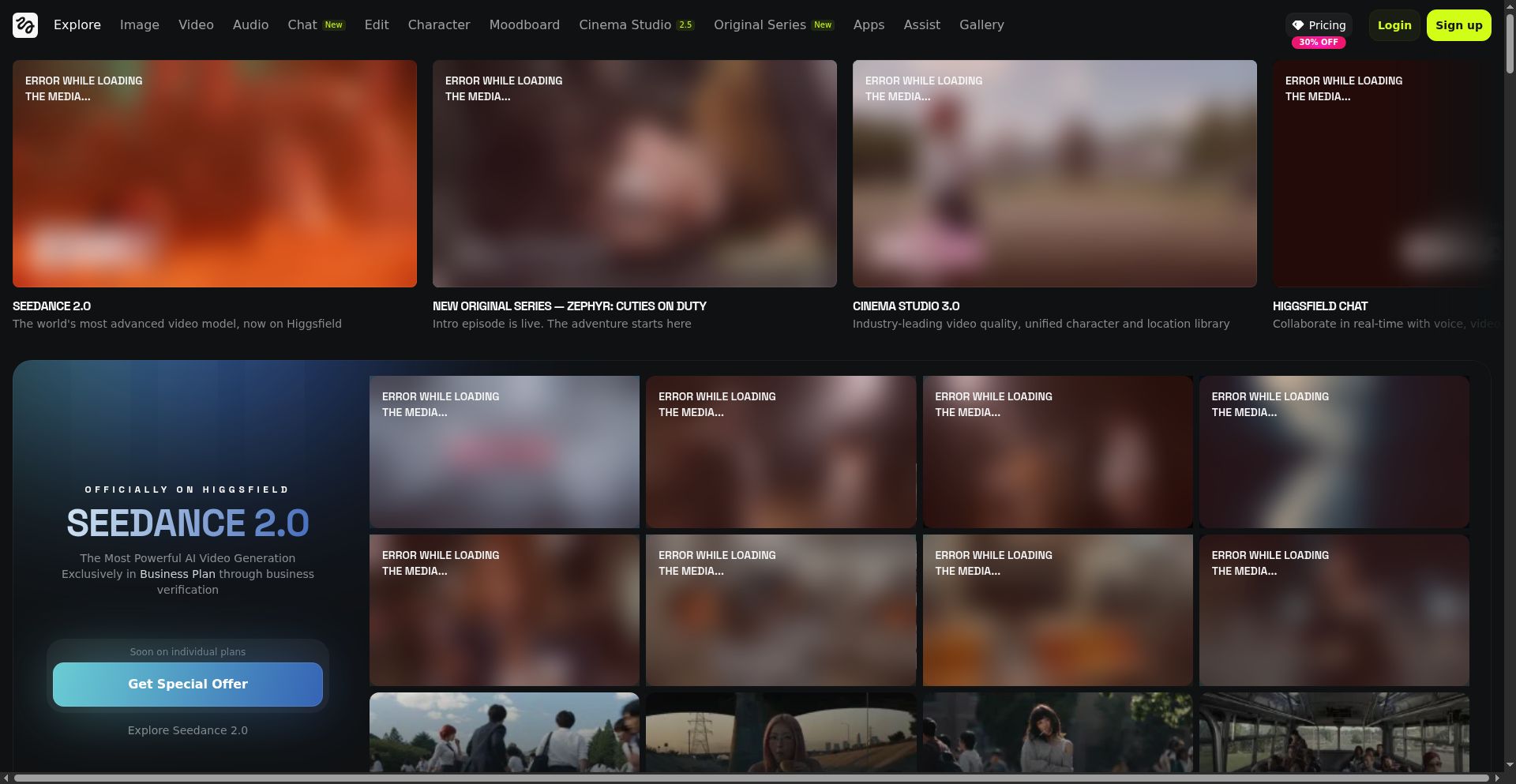1516x784 pixels.
Task: Select Cinema Studio 2.5 in navbar
Action: [x=636, y=25]
